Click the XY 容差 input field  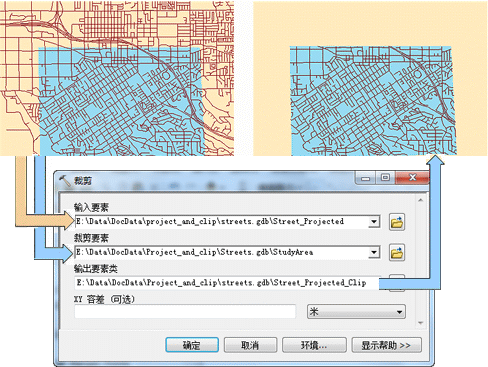(185, 312)
